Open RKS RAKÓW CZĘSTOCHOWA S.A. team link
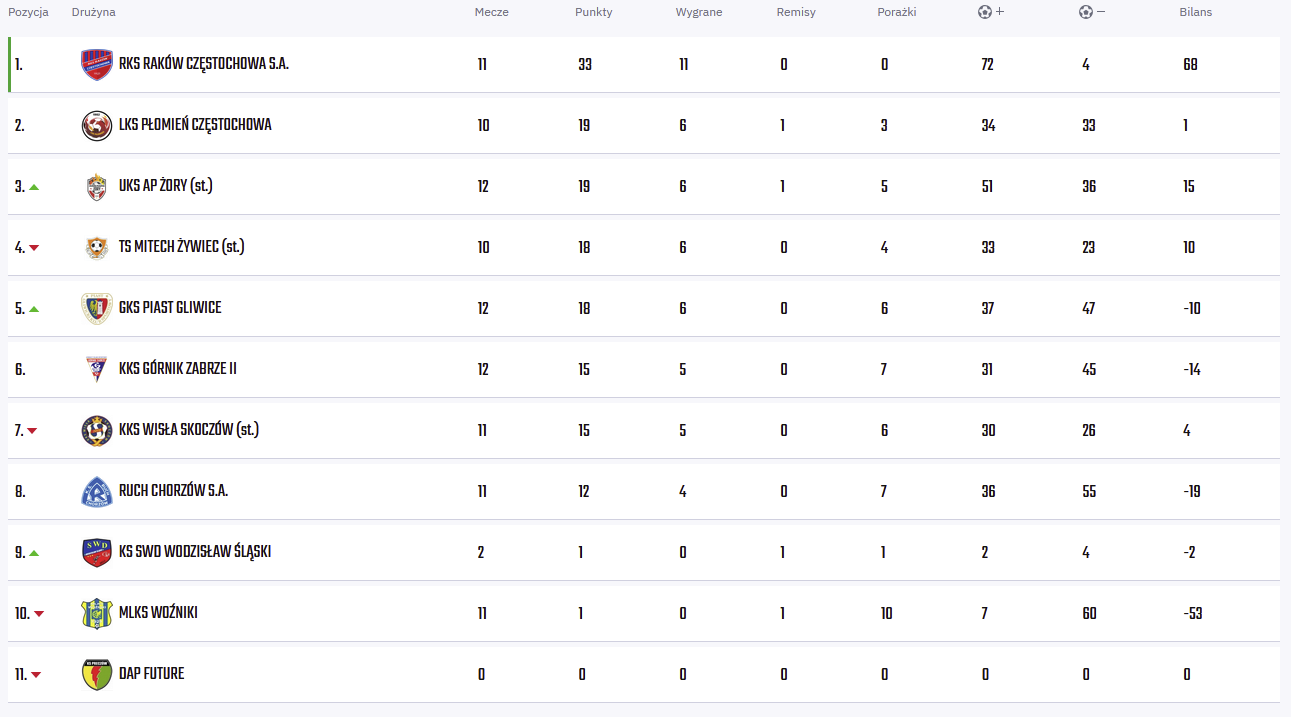The image size is (1291, 717). [203, 64]
